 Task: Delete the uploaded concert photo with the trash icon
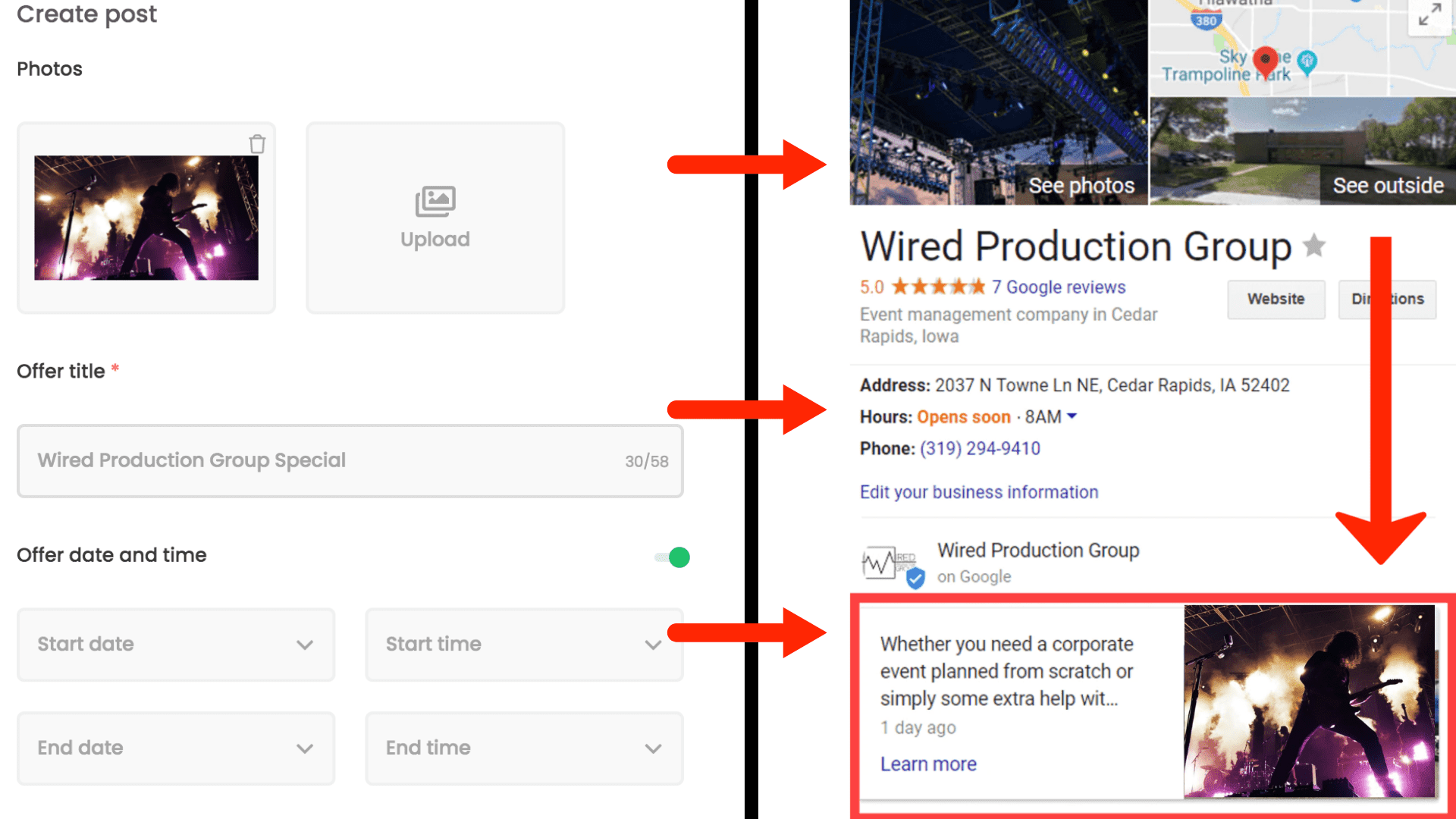pyautogui.click(x=257, y=144)
